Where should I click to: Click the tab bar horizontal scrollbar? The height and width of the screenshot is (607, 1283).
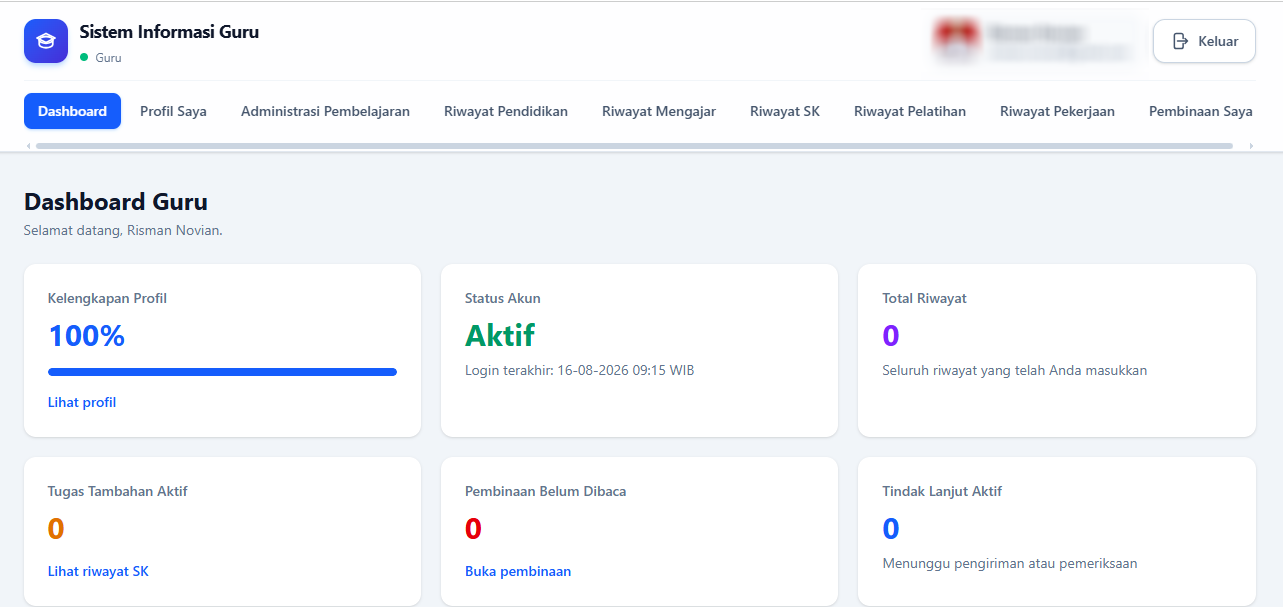[x=634, y=146]
